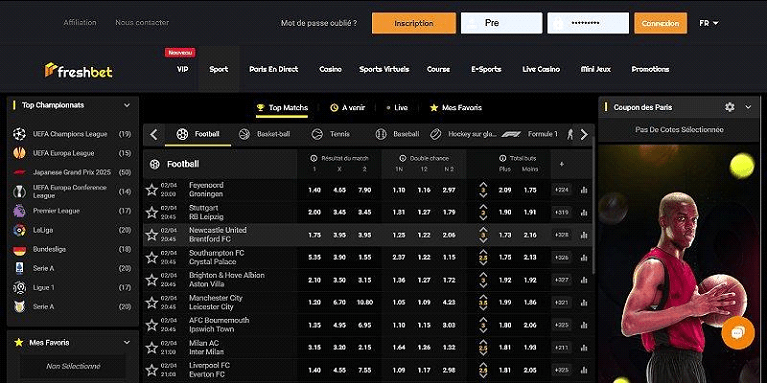
Task: Expand +224 markets for Feyenoord match
Action: (x=562, y=190)
